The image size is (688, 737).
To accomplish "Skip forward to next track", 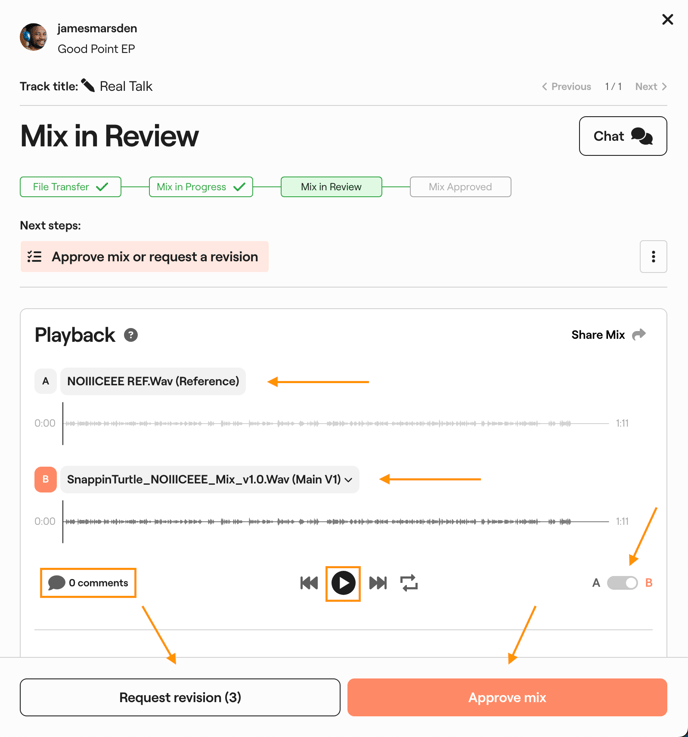I will pyautogui.click(x=378, y=583).
